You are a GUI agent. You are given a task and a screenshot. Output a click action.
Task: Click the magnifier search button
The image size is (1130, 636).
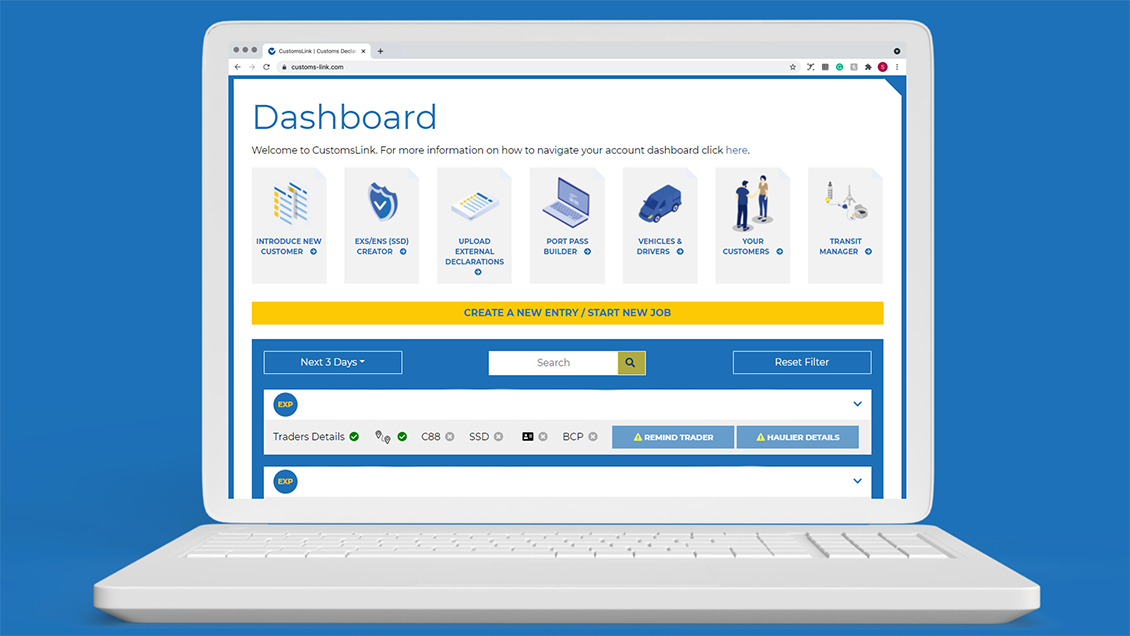coord(631,362)
